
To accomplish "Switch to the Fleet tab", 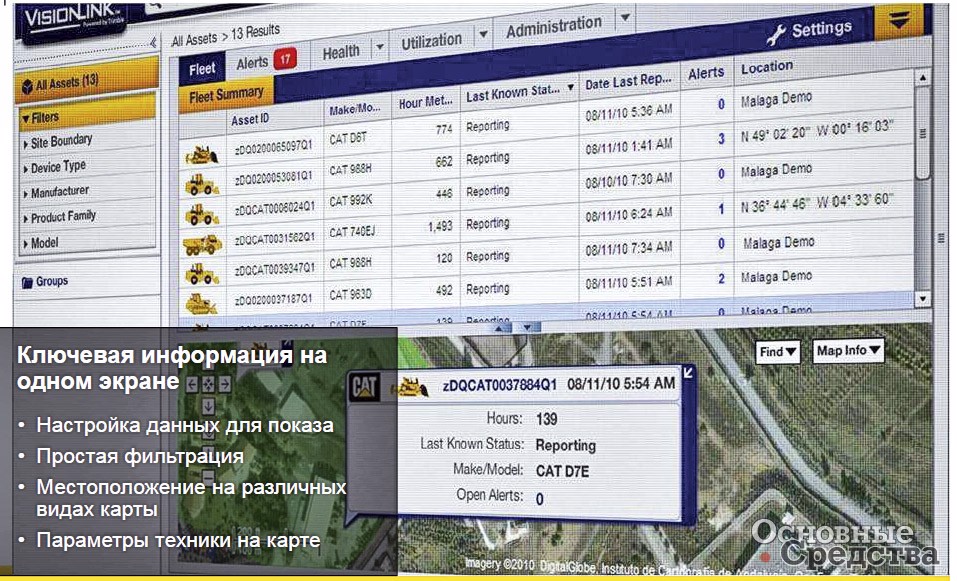I will (x=202, y=69).
